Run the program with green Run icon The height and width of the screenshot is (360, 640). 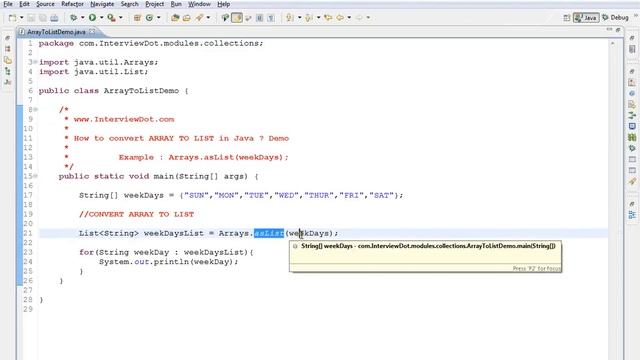click(93, 18)
